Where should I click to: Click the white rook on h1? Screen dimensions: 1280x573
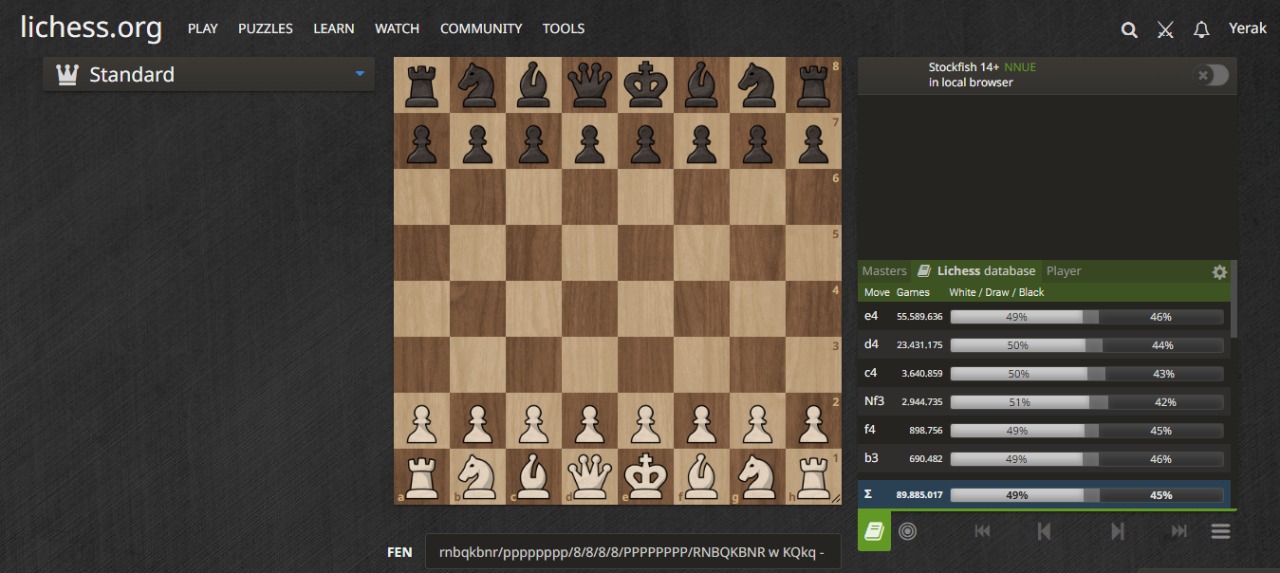[x=814, y=477]
